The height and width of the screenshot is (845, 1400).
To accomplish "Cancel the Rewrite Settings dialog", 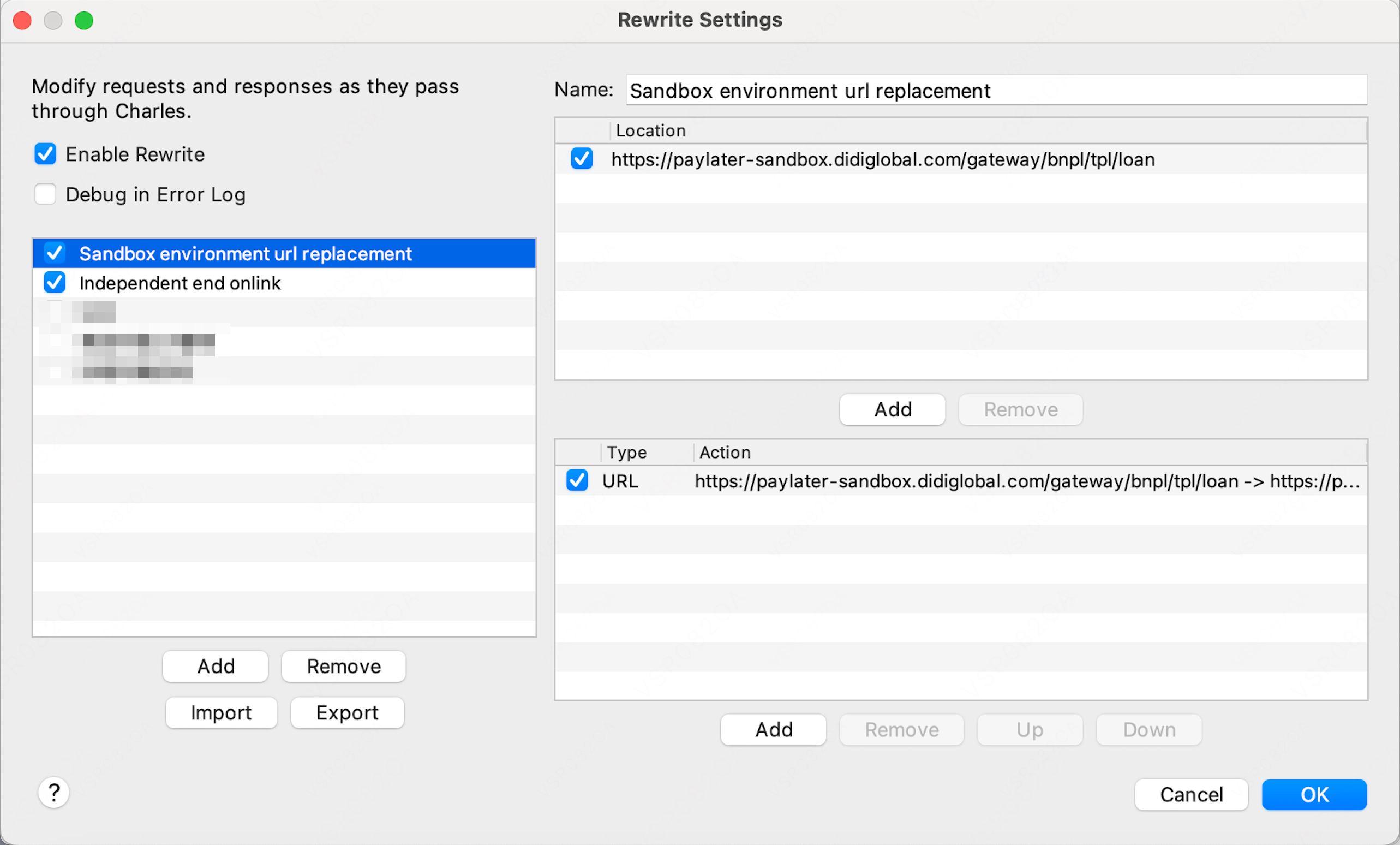I will coord(1192,794).
